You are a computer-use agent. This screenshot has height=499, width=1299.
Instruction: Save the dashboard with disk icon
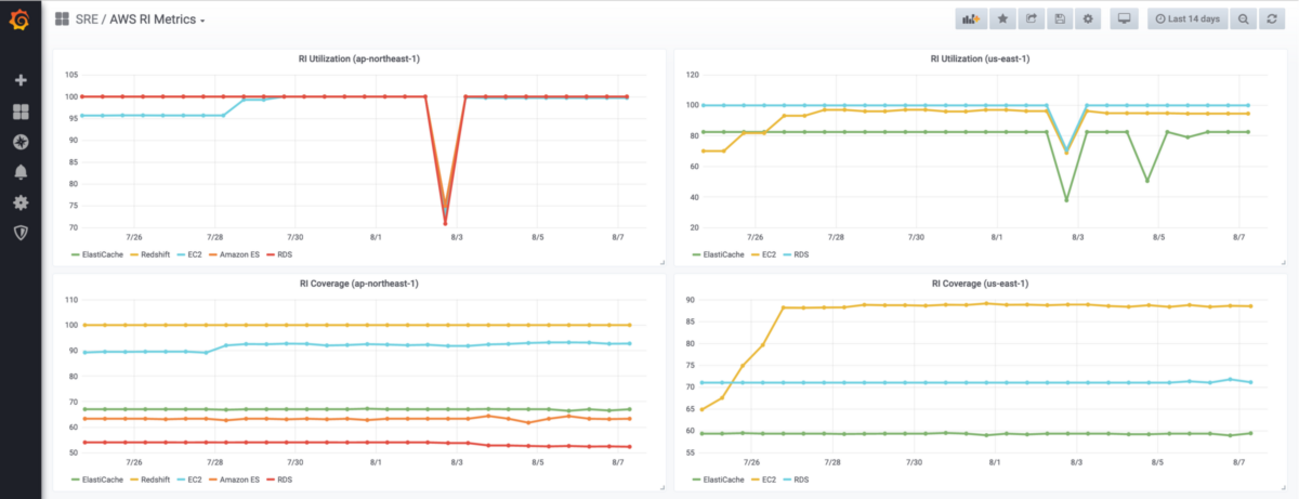point(1060,19)
